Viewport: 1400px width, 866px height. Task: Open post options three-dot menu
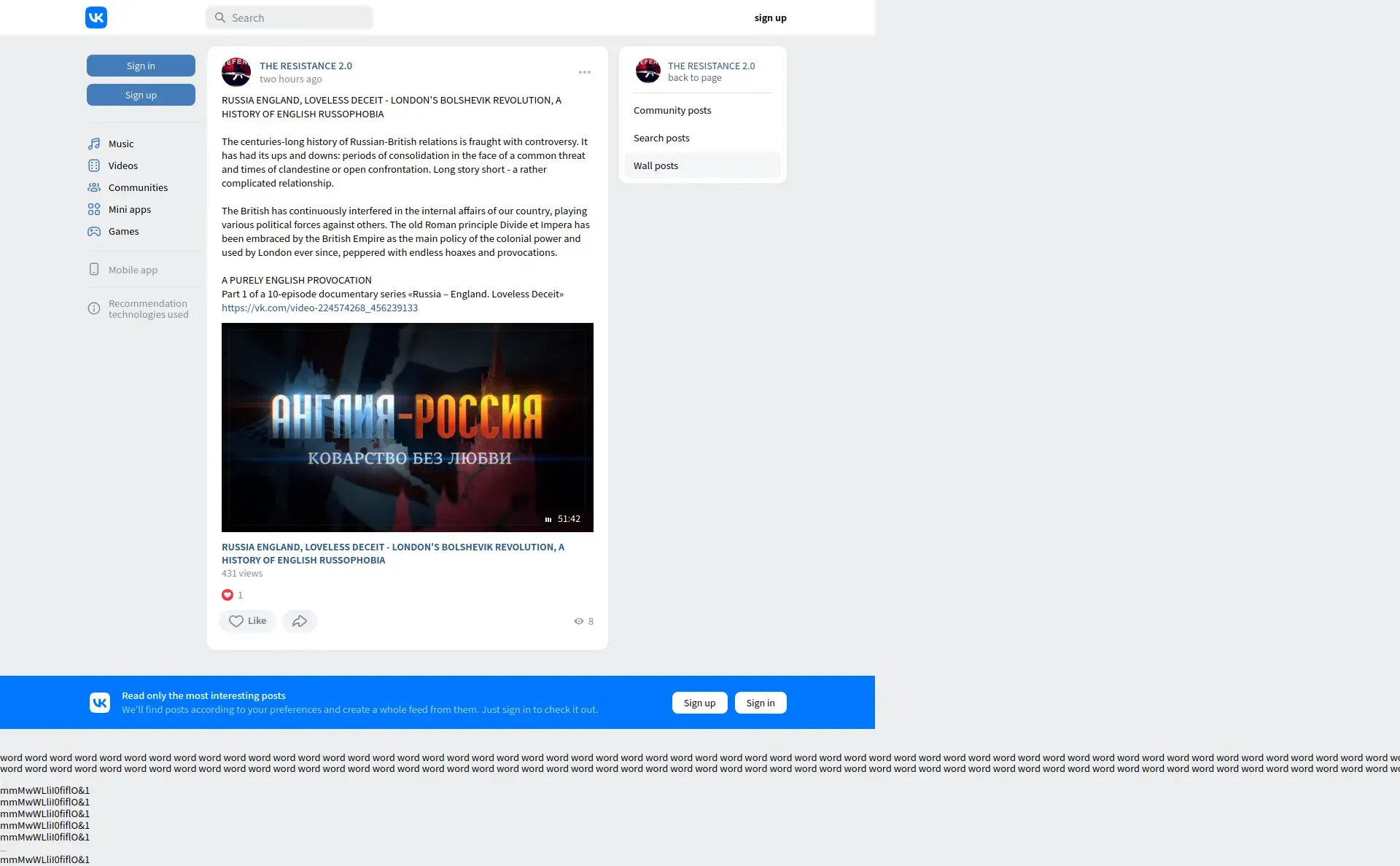[x=585, y=72]
